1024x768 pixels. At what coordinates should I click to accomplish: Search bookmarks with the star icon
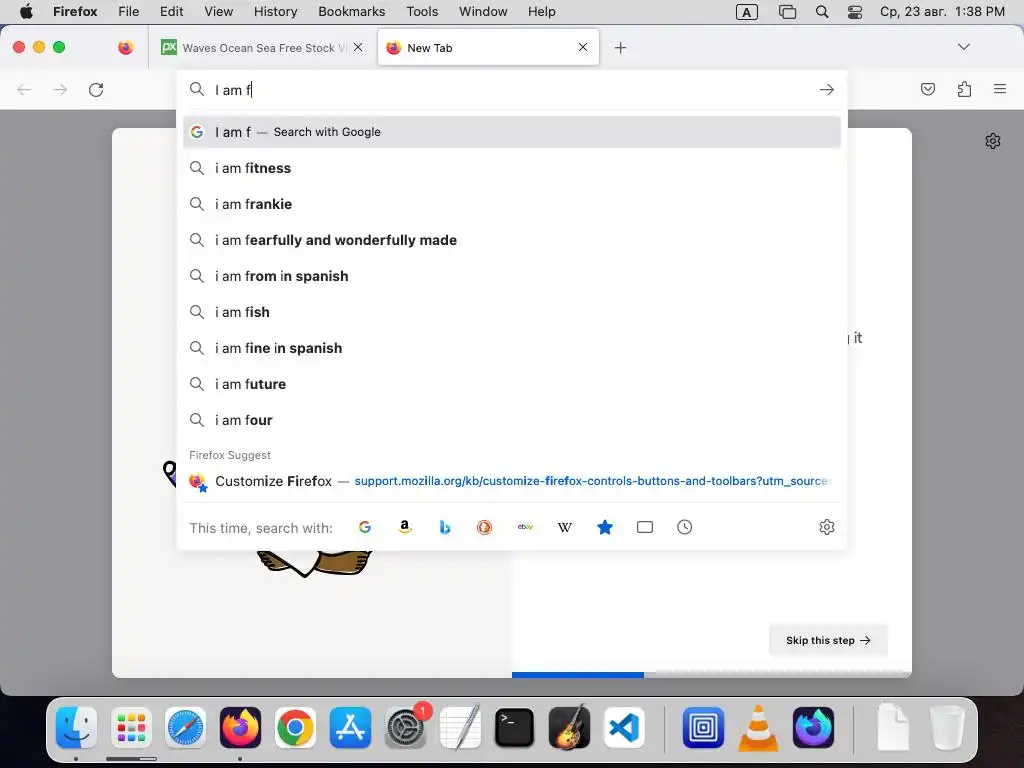(605, 527)
